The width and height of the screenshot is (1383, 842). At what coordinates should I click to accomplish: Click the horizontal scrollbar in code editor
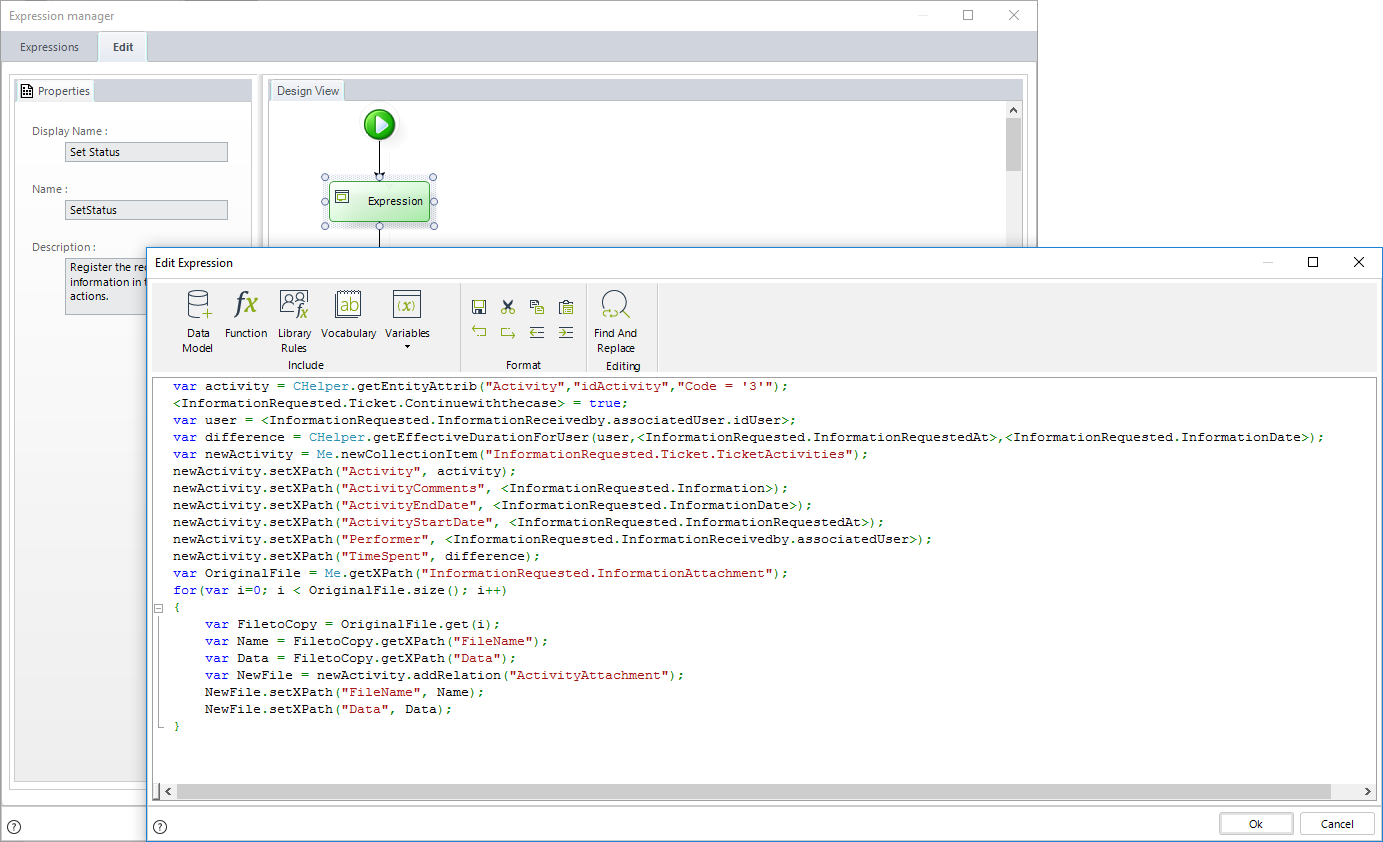(754, 791)
